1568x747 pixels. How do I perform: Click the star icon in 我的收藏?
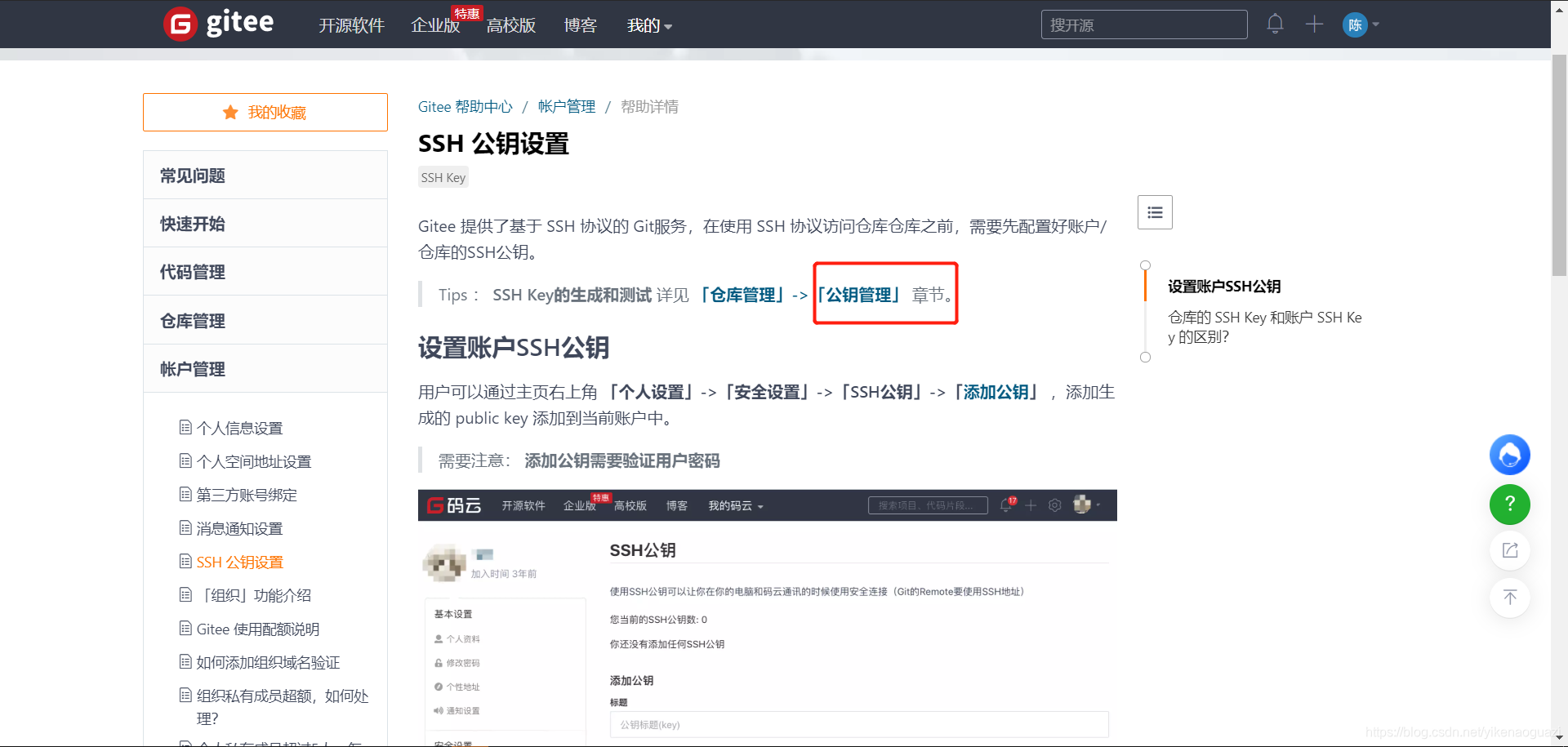(x=231, y=112)
